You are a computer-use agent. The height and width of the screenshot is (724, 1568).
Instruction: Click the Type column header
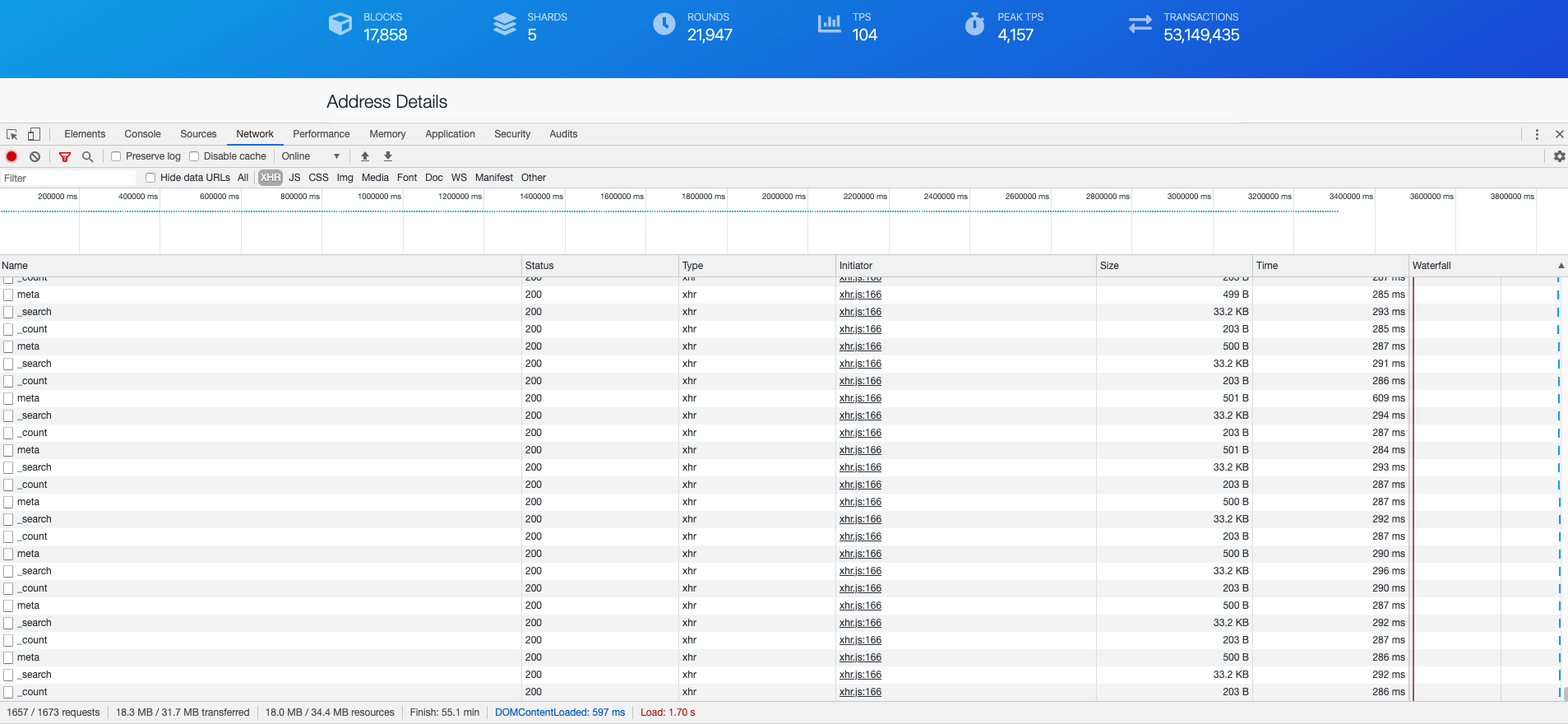757,266
